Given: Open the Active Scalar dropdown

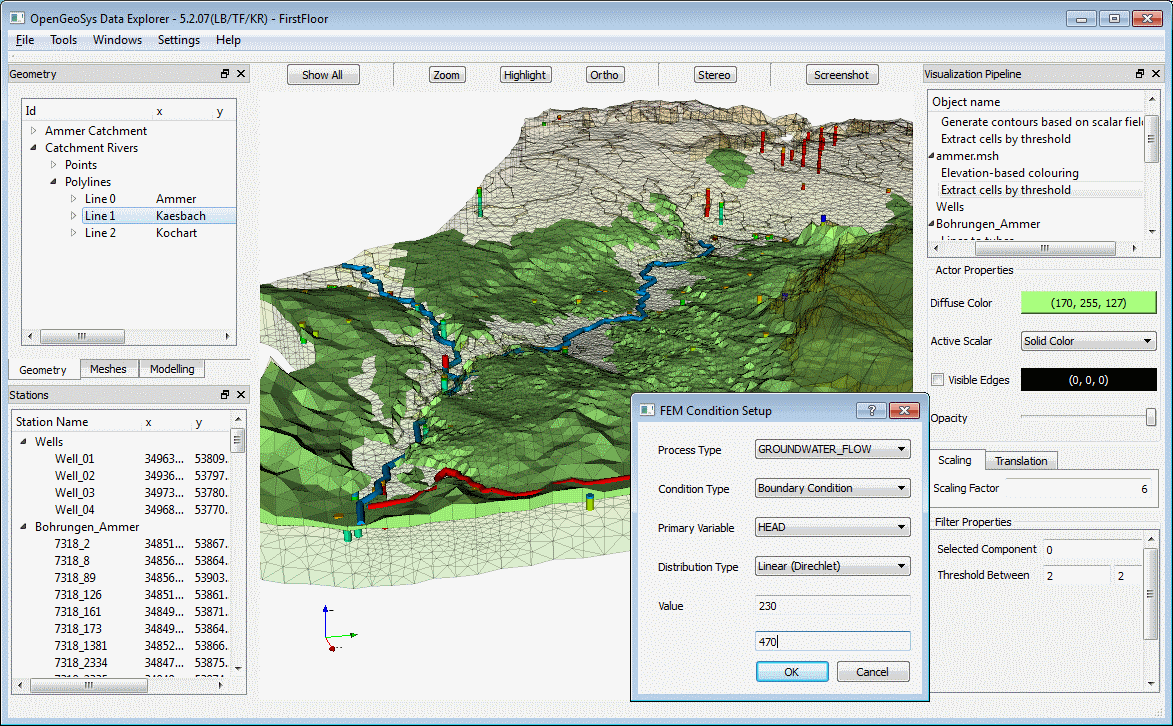Looking at the screenshot, I should (x=1088, y=341).
